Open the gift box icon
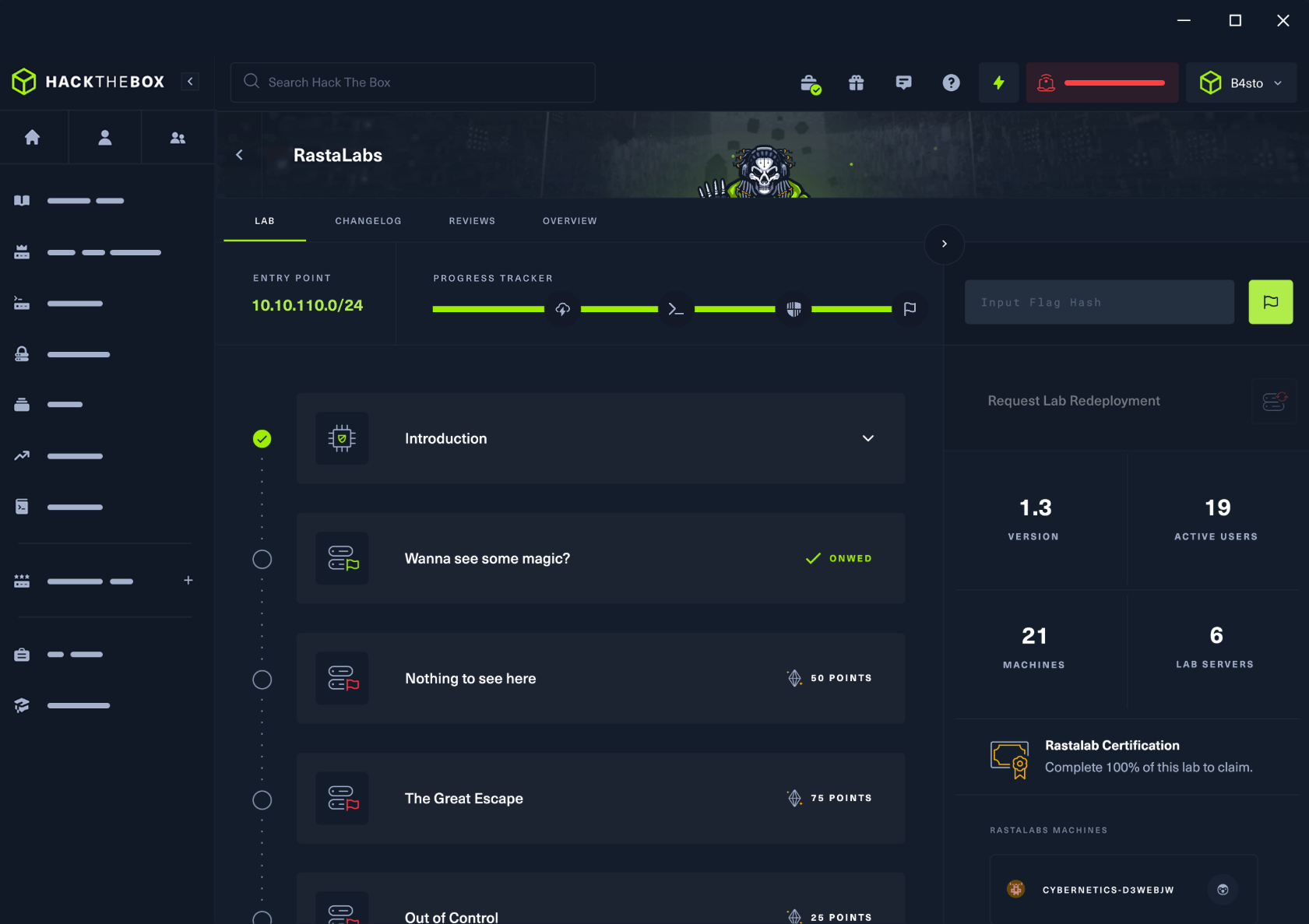The height and width of the screenshot is (924, 1309). [857, 83]
